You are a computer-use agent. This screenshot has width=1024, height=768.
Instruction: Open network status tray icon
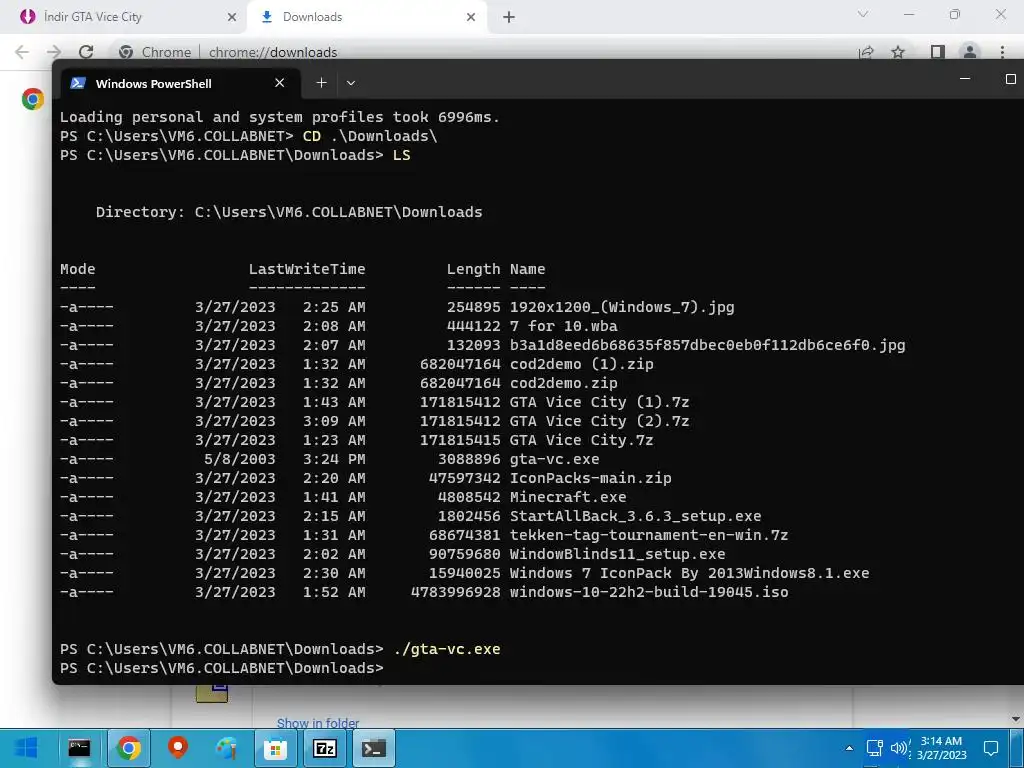tap(874, 748)
